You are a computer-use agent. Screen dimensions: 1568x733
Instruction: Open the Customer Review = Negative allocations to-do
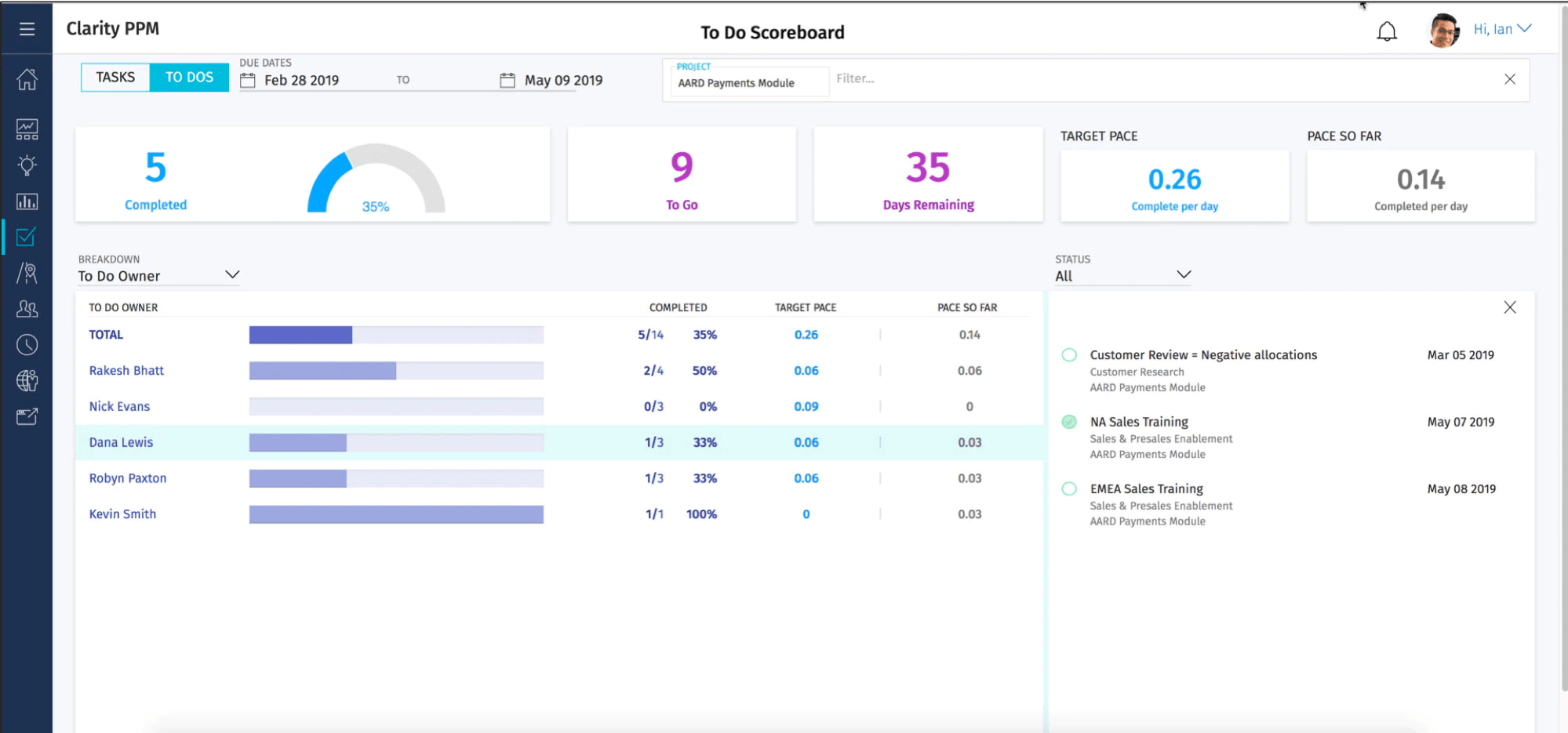click(1203, 355)
